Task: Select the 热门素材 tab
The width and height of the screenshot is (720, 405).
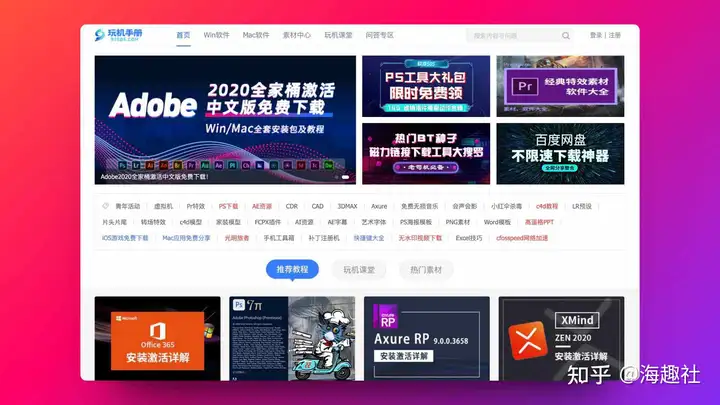Action: pyautogui.click(x=425, y=269)
